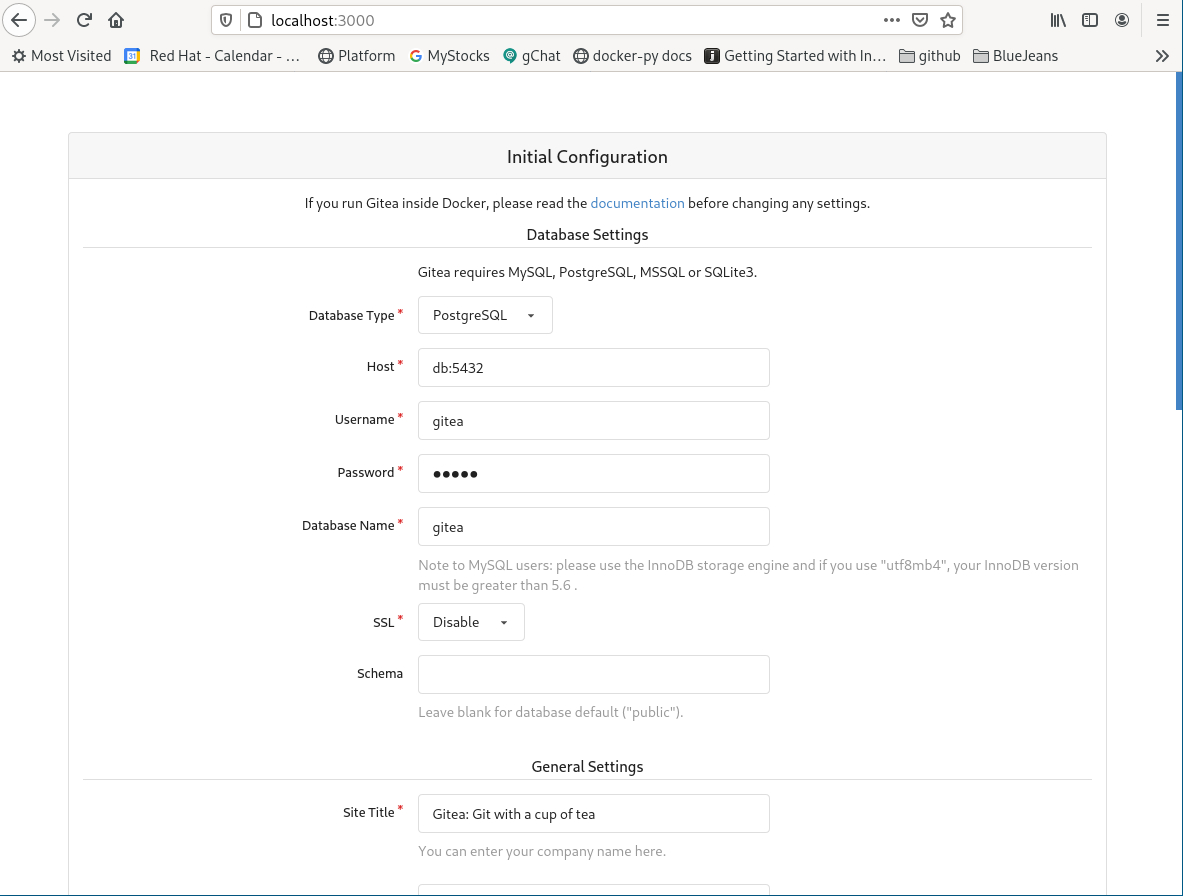The image size is (1183, 896).
Task: Open the hamburger application menu
Action: (x=1162, y=20)
